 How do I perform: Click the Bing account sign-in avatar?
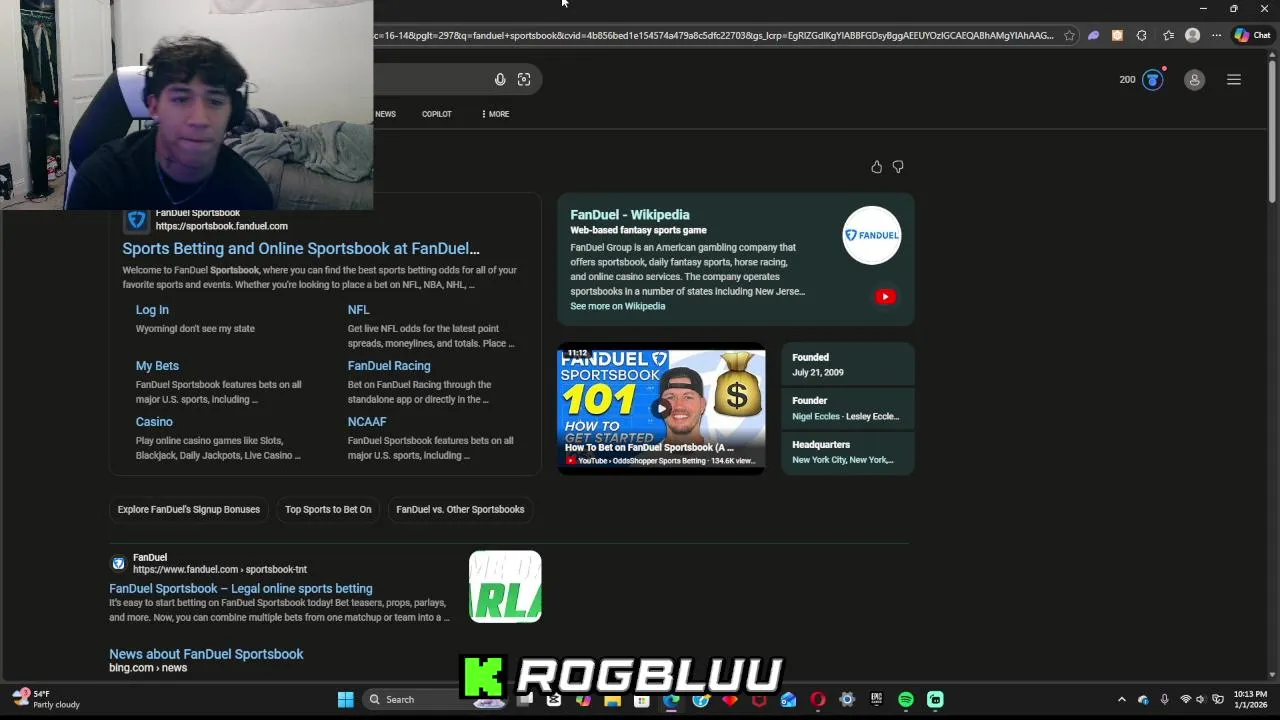pyautogui.click(x=1194, y=80)
